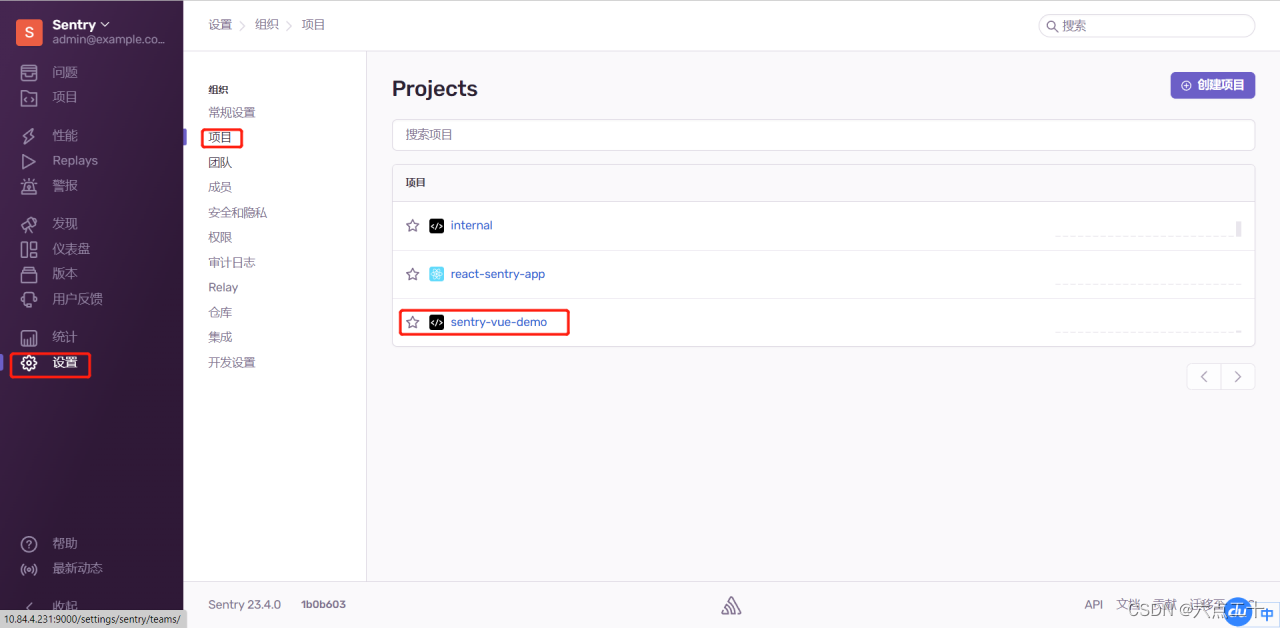This screenshot has height=628, width=1280.
Task: Click the Stats (统计) bar chart icon
Action: point(30,337)
